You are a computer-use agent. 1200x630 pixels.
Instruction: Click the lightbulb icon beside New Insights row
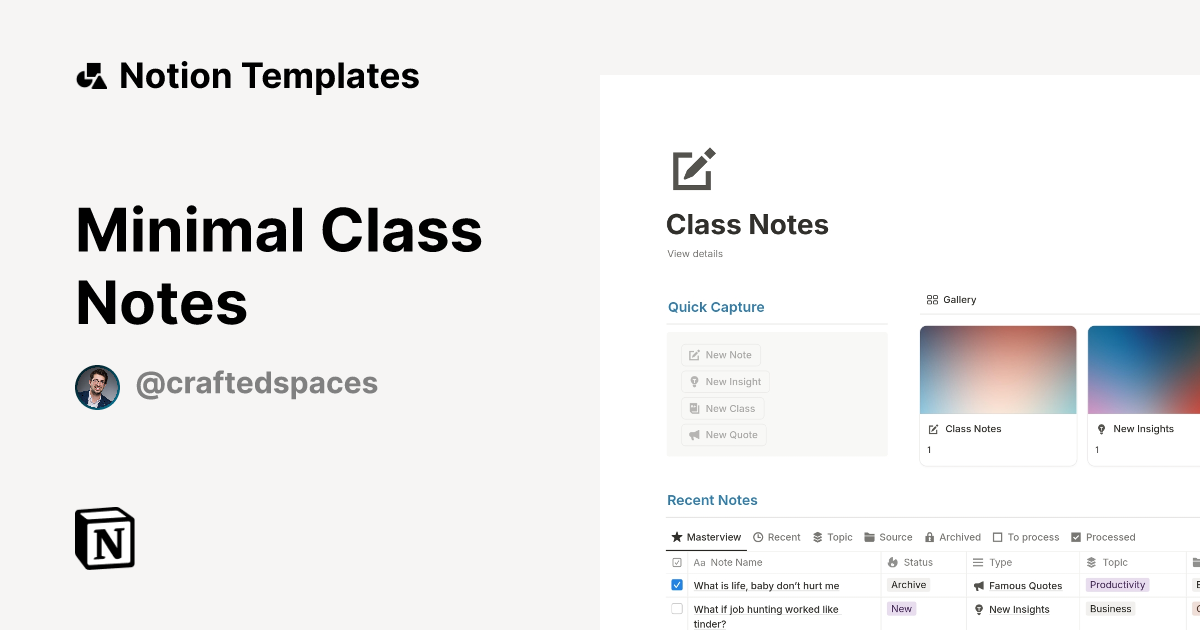pos(979,610)
